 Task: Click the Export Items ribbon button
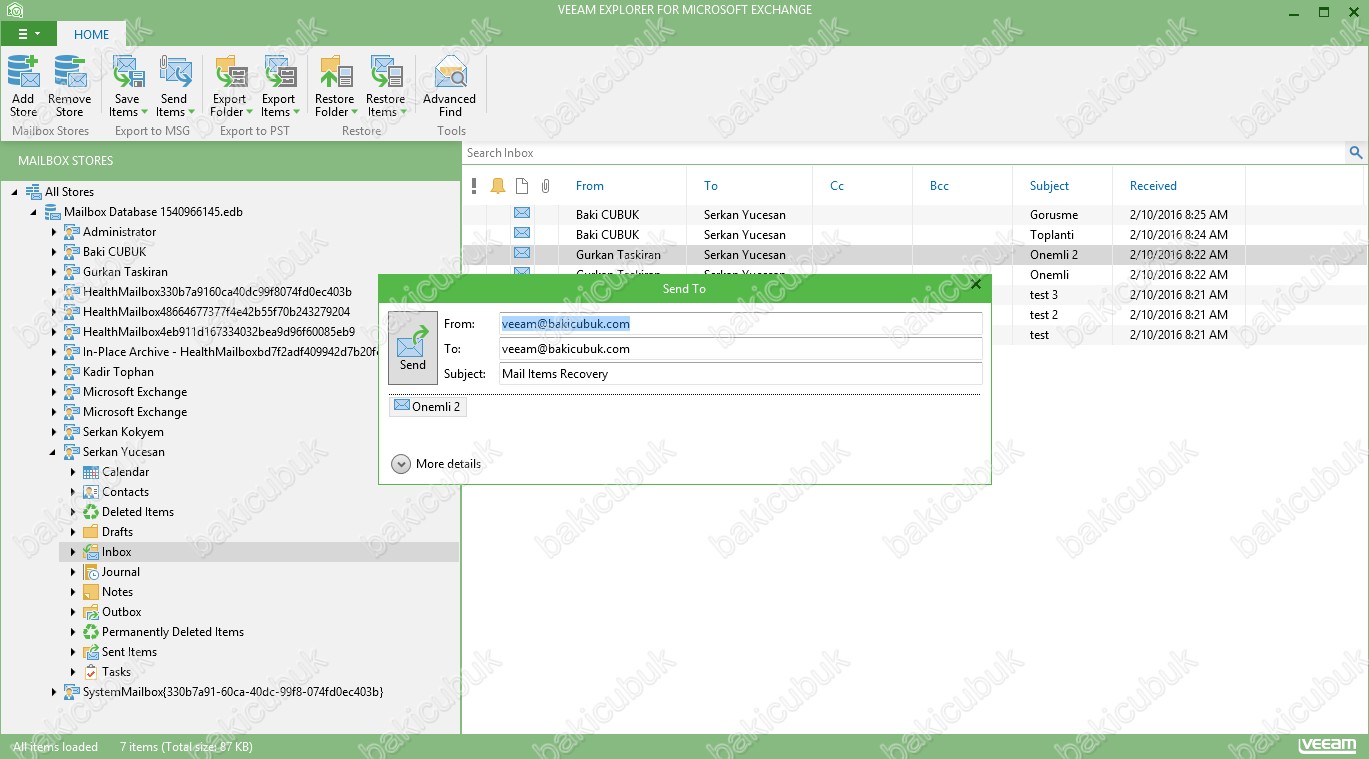[x=278, y=86]
